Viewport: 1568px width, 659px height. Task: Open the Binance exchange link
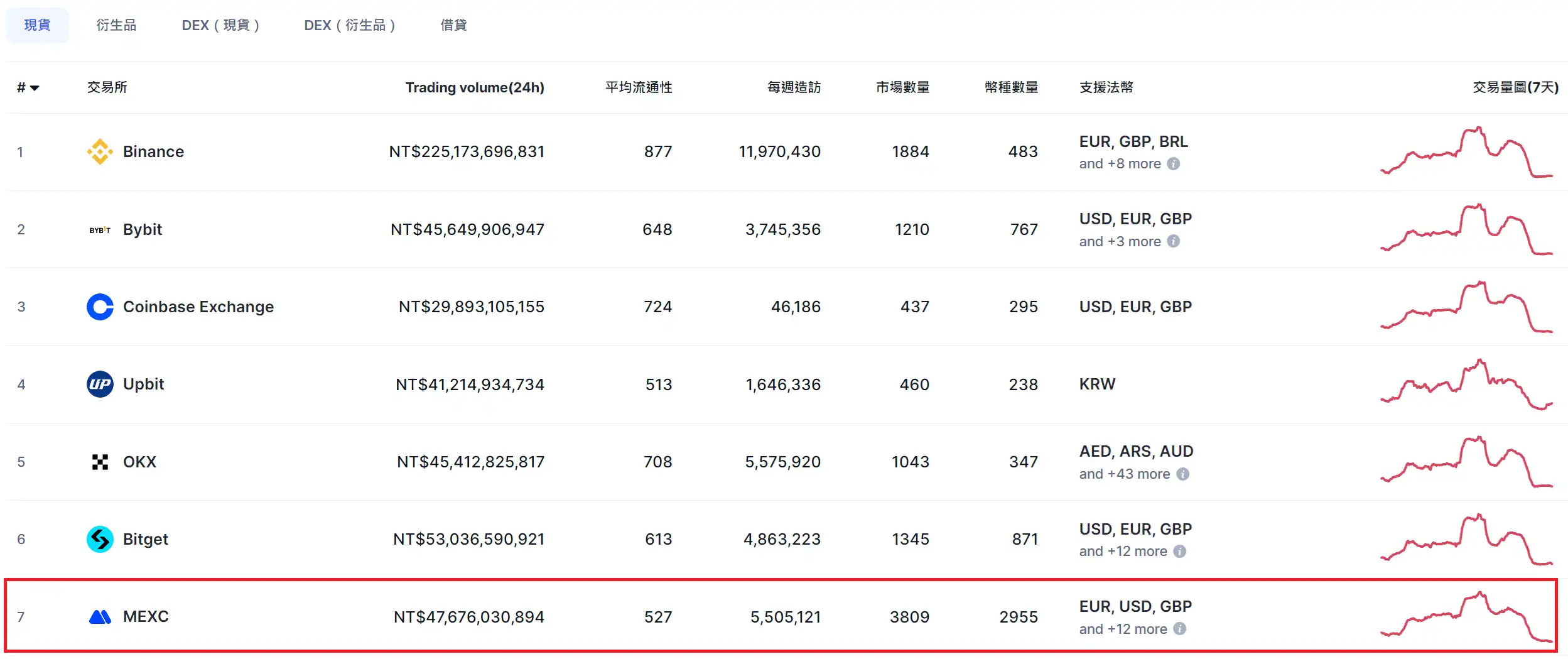pos(153,151)
